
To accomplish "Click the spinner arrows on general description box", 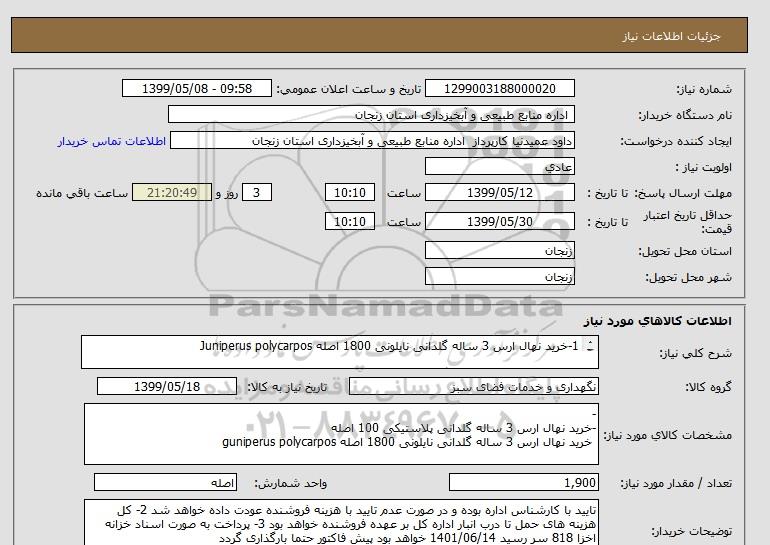I will tap(590, 346).
